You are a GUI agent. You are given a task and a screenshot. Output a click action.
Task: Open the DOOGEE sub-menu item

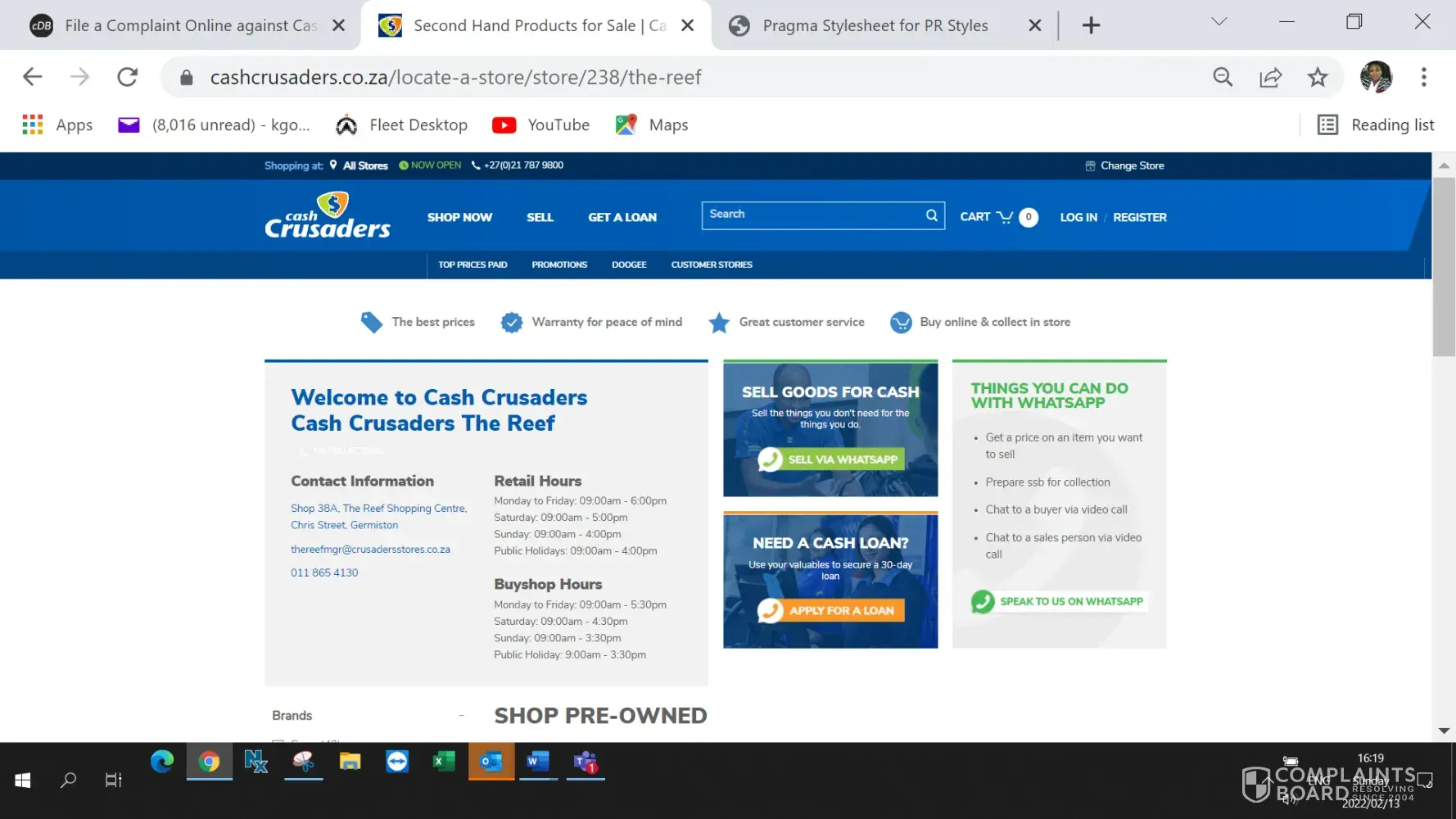[629, 265]
